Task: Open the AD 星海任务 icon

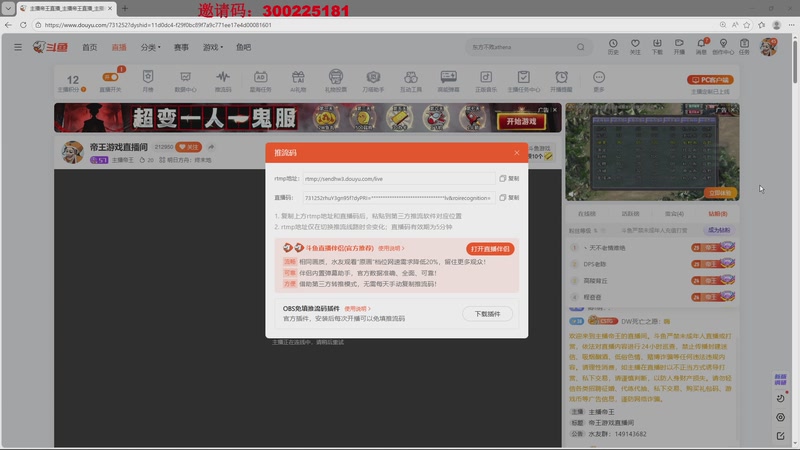Action: click(260, 81)
